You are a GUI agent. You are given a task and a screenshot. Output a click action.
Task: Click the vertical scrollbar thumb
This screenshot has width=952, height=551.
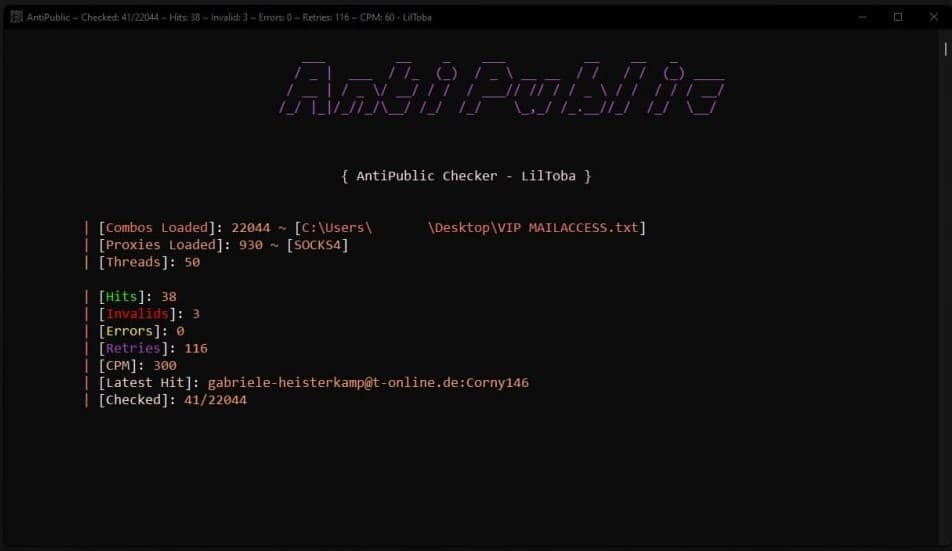click(x=945, y=49)
